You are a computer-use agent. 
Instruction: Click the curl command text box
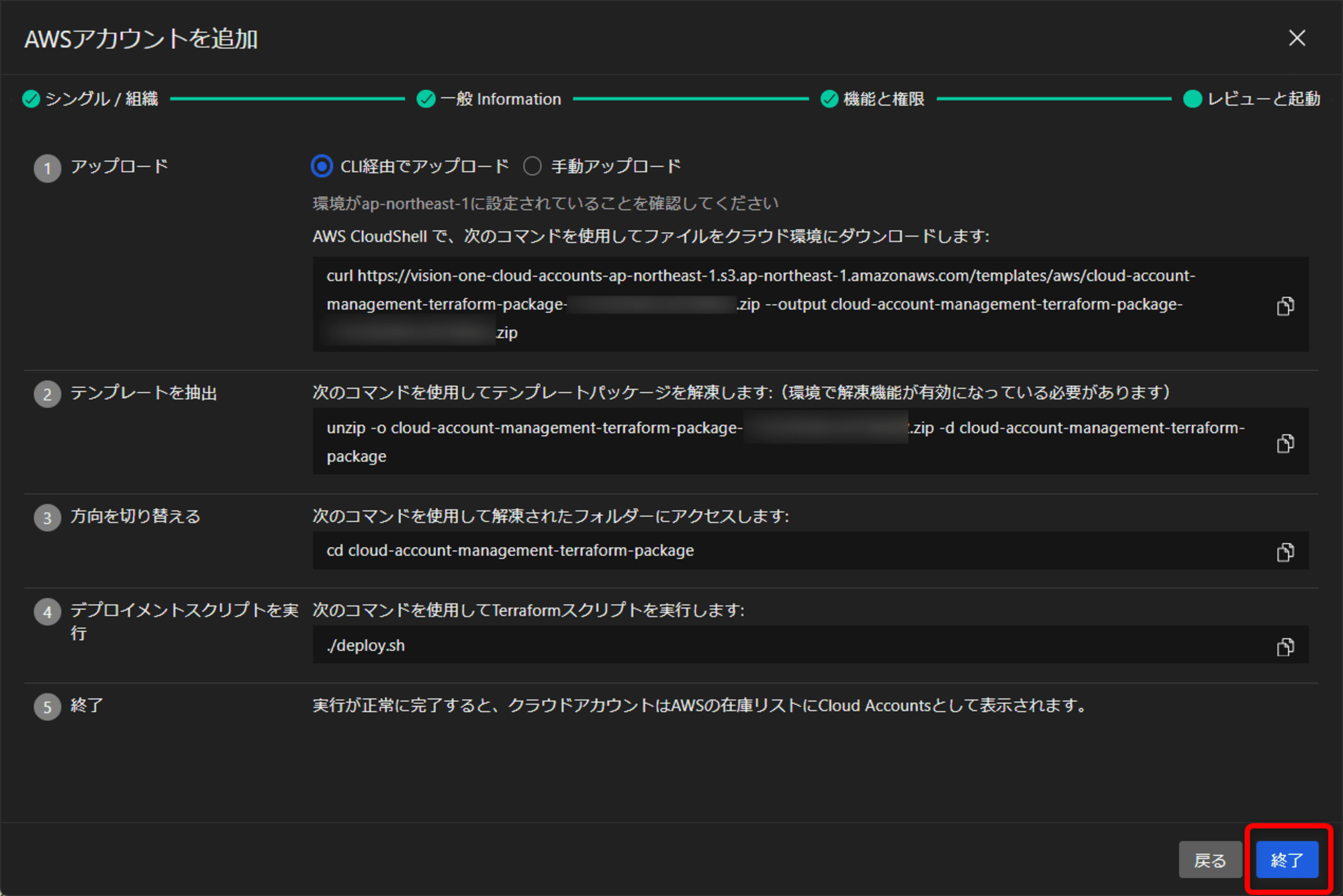point(811,304)
